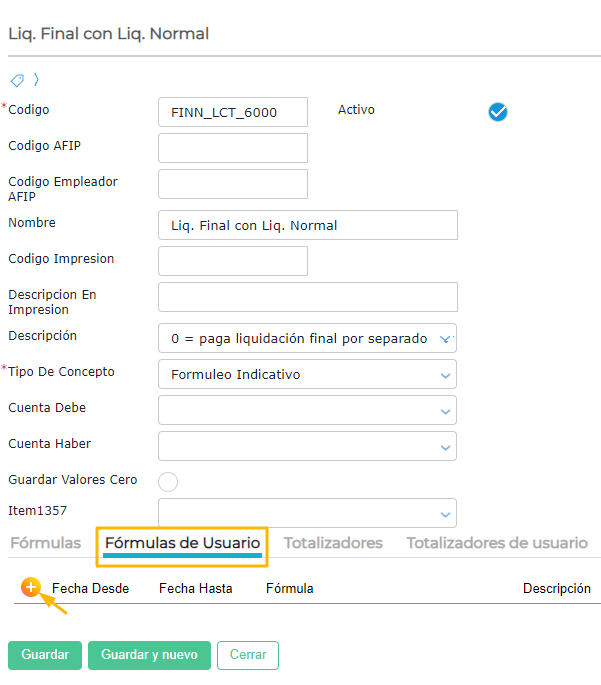The image size is (601, 685).
Task: Uncheck the Activo checkbox
Action: [498, 112]
